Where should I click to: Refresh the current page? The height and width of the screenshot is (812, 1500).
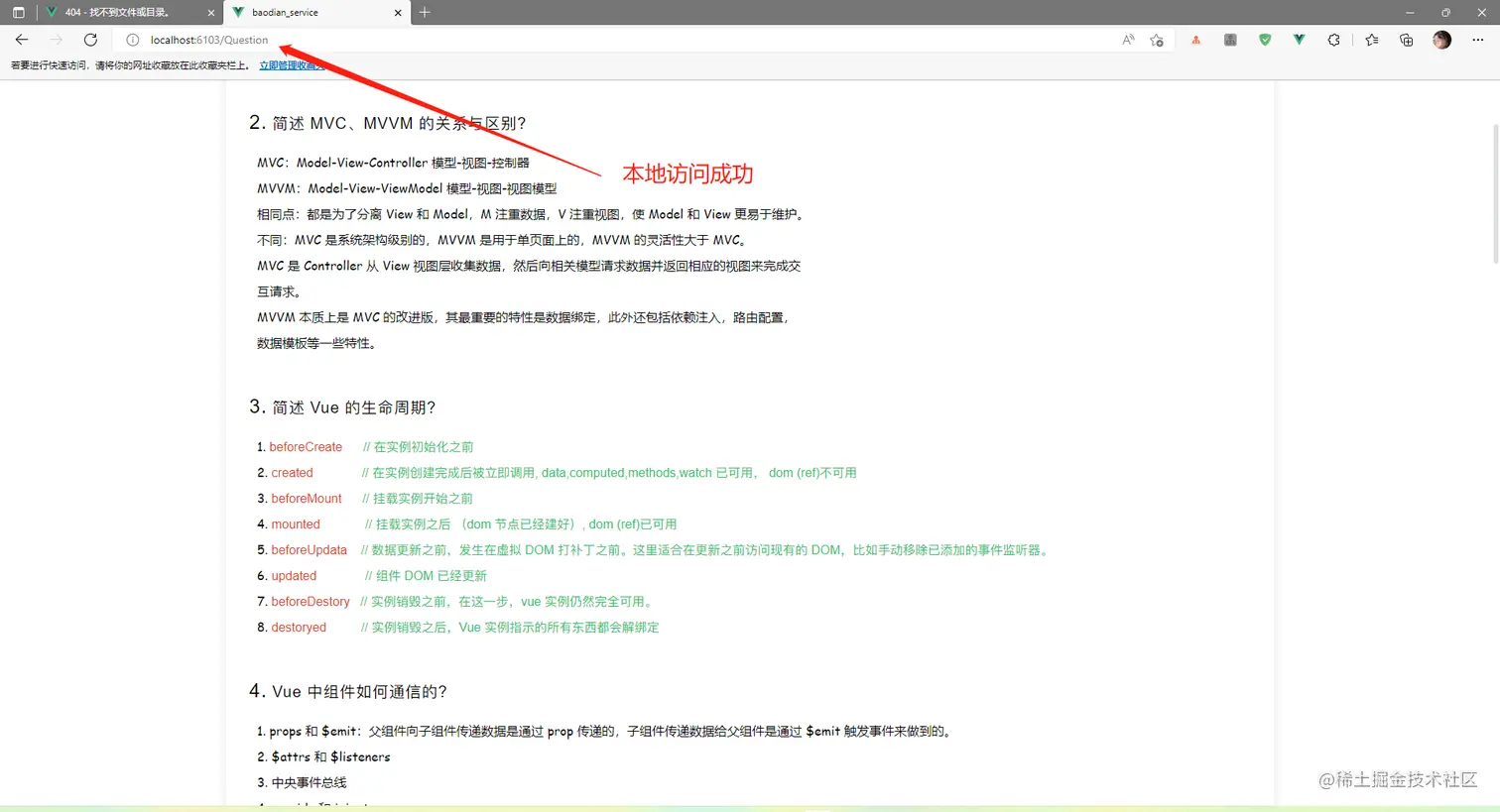[90, 40]
